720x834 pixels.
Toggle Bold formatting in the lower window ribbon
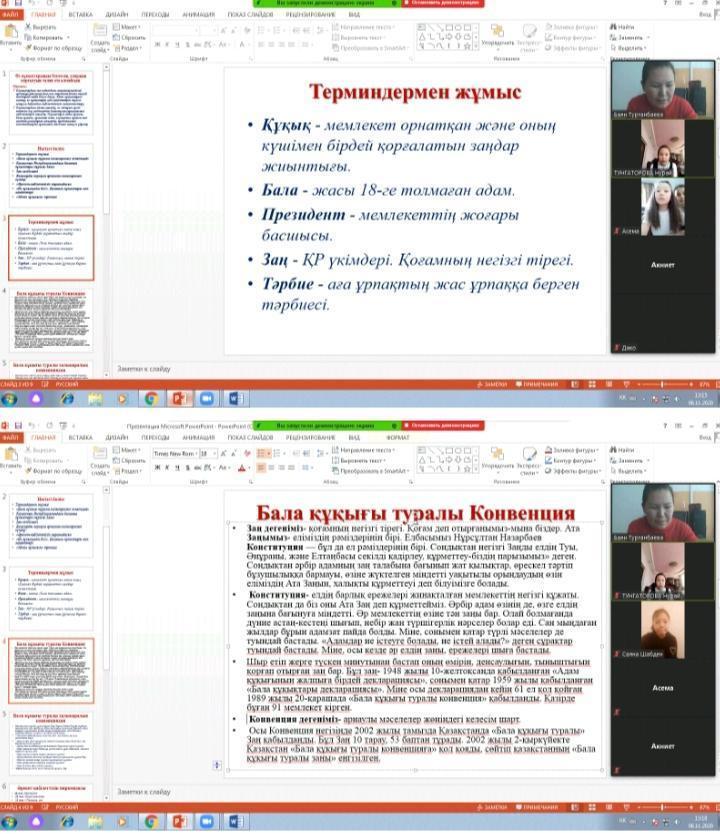point(157,467)
